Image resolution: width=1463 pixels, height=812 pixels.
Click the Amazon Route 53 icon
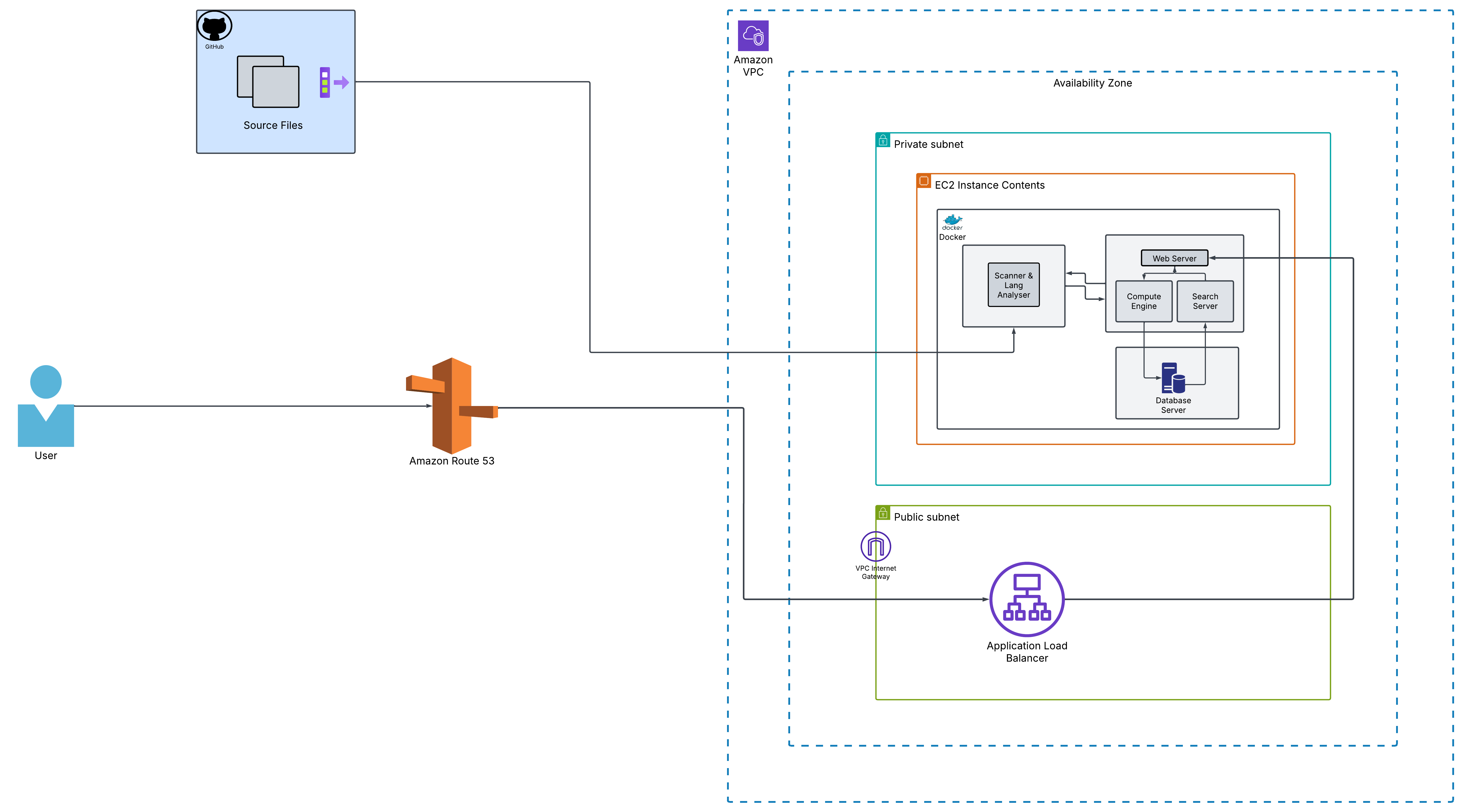[451, 405]
